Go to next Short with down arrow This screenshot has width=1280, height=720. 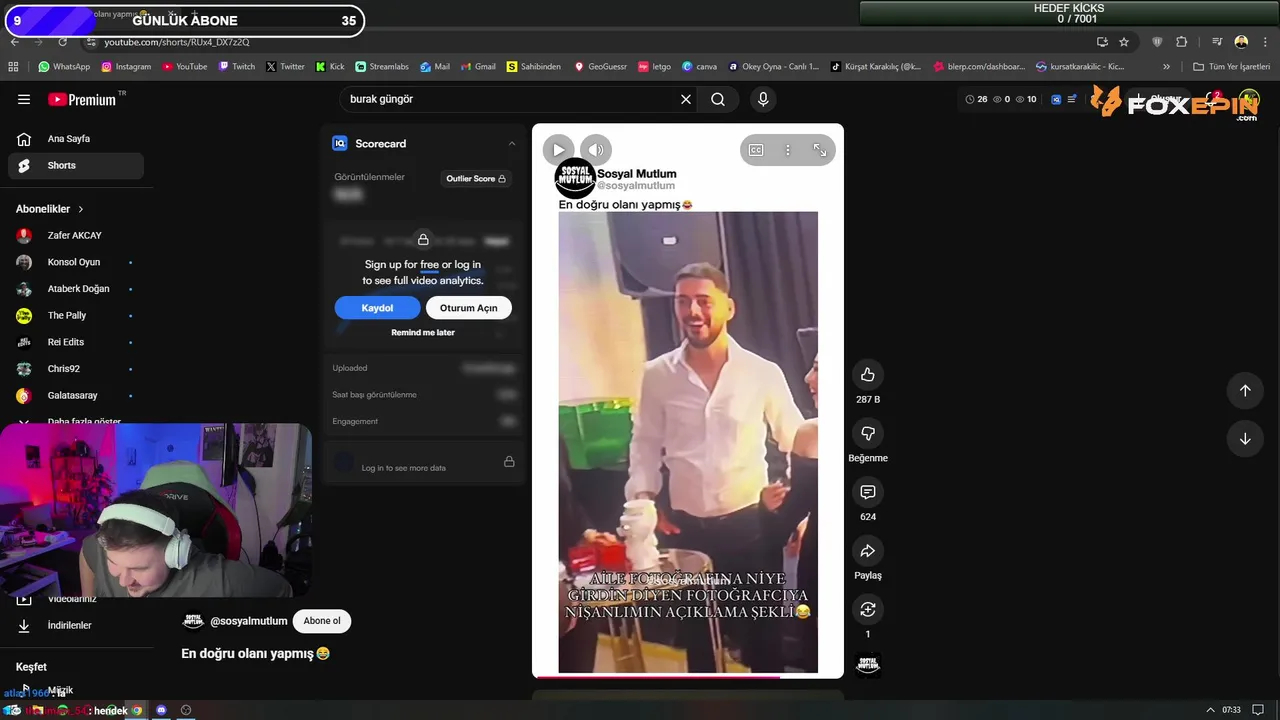click(1245, 439)
